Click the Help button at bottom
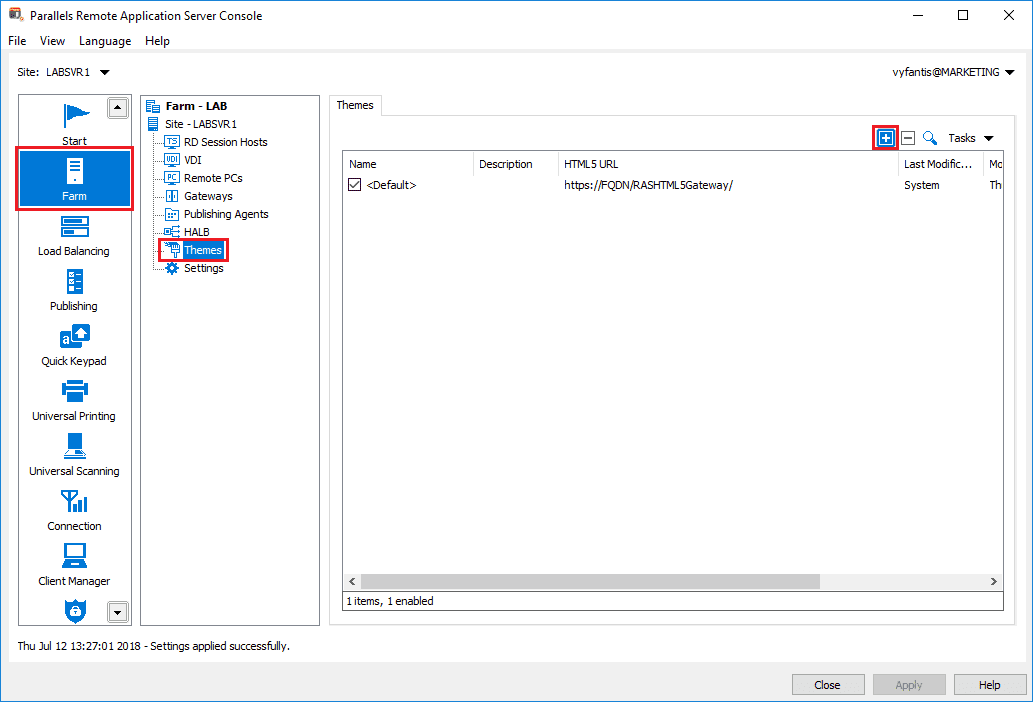Image resolution: width=1033 pixels, height=702 pixels. coord(990,685)
